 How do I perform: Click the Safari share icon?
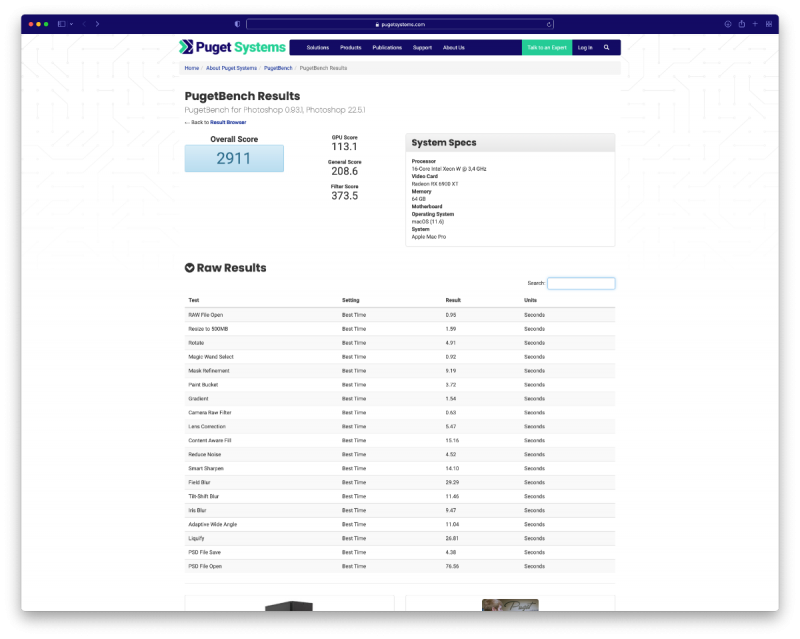741,24
